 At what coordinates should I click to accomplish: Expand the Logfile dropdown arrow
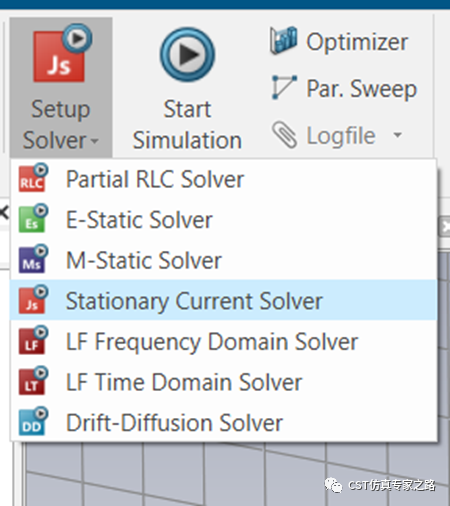tap(397, 135)
